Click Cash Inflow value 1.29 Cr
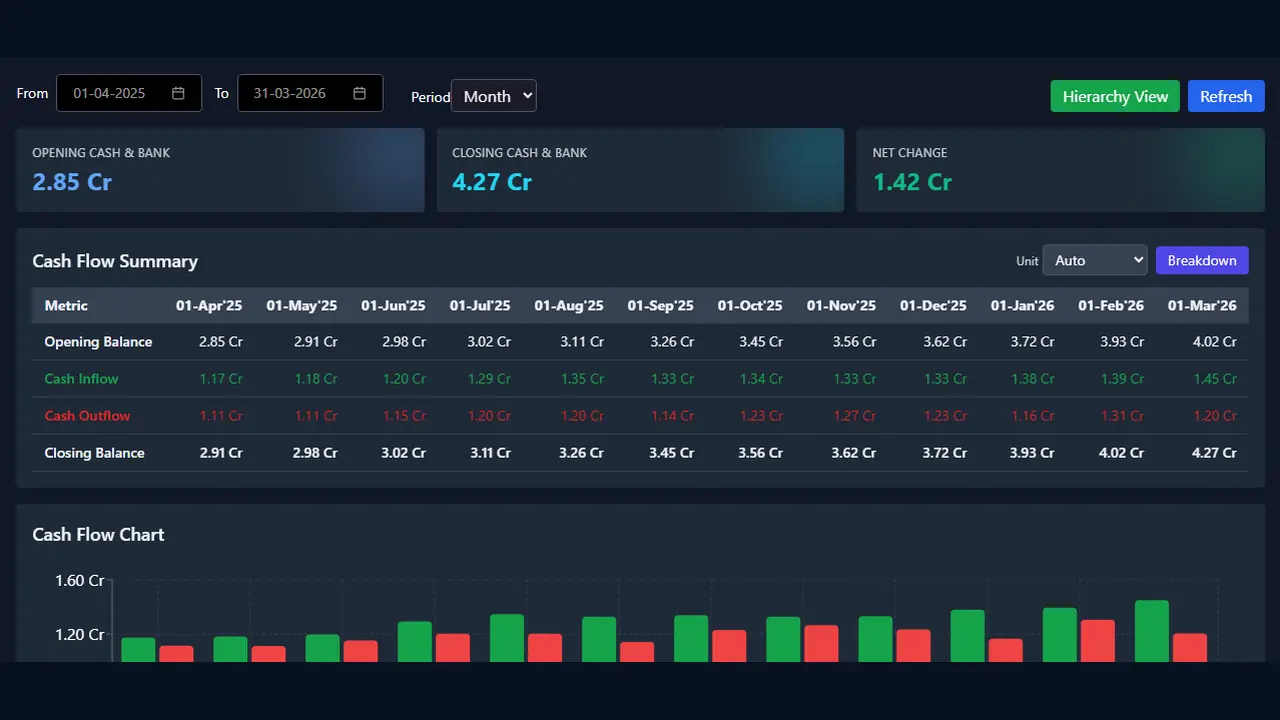Screen dimensions: 1280x720 pyautogui.click(x=489, y=379)
